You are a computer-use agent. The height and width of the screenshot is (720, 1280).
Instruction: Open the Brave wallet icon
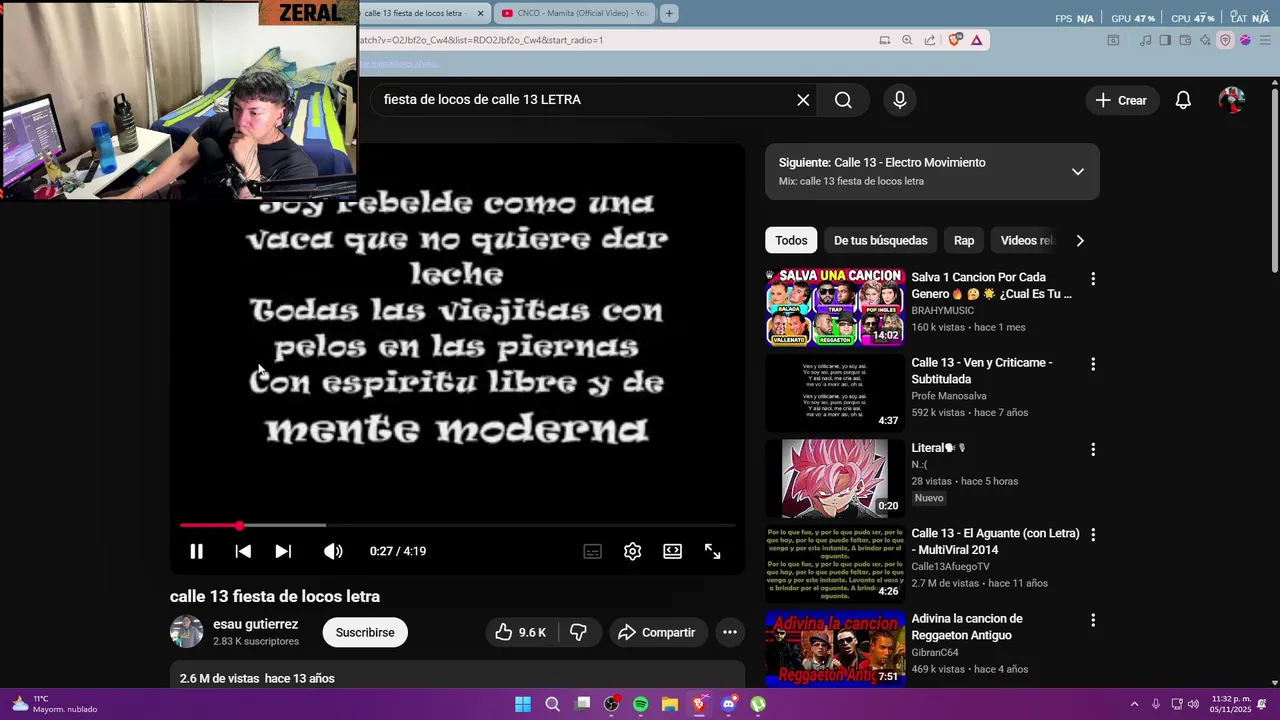(x=1185, y=40)
